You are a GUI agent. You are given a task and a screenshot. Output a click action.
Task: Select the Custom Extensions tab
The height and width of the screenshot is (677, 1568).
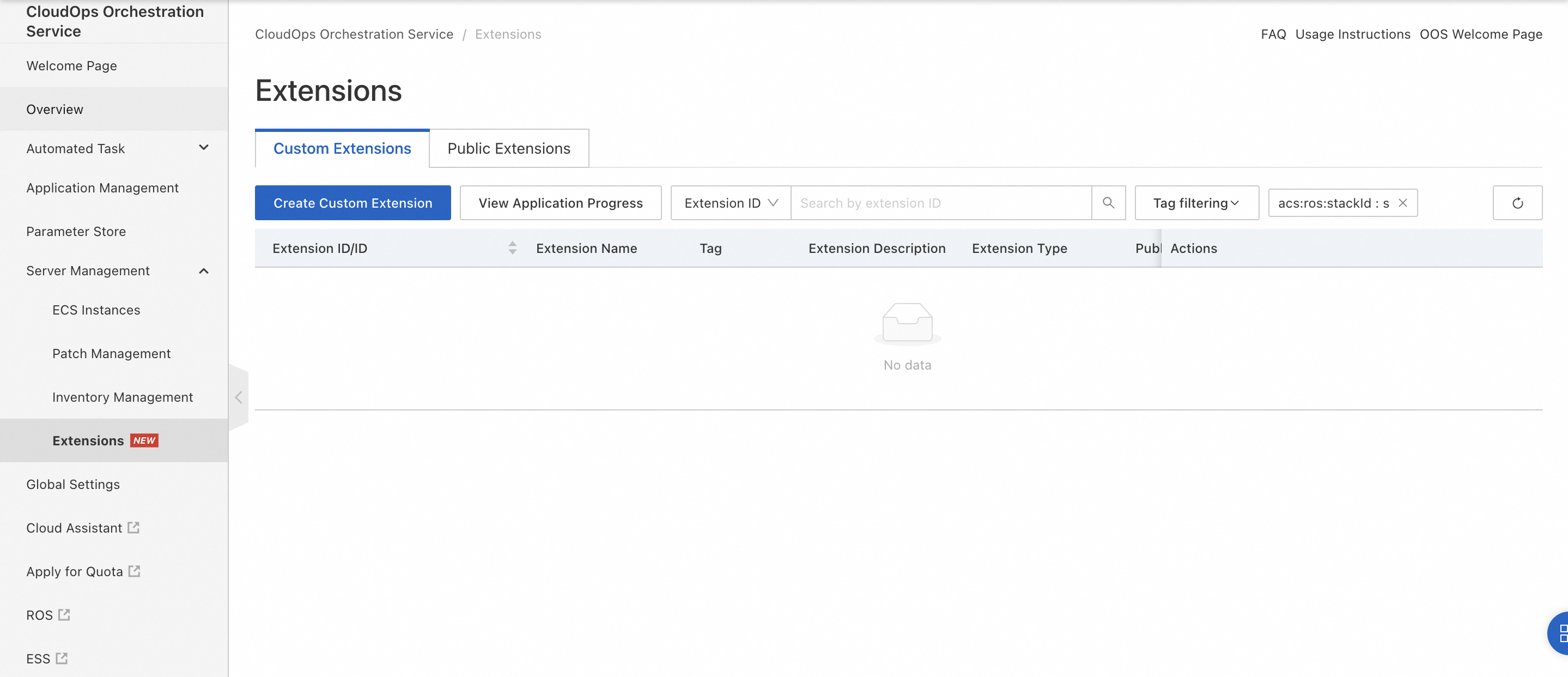point(342,149)
